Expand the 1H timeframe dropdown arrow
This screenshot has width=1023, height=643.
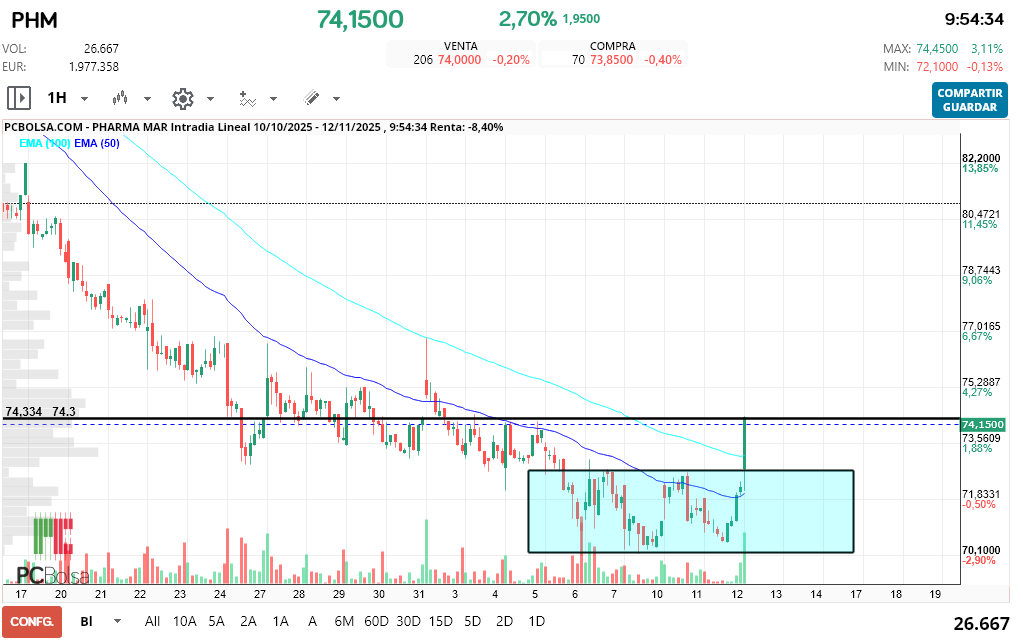84,99
